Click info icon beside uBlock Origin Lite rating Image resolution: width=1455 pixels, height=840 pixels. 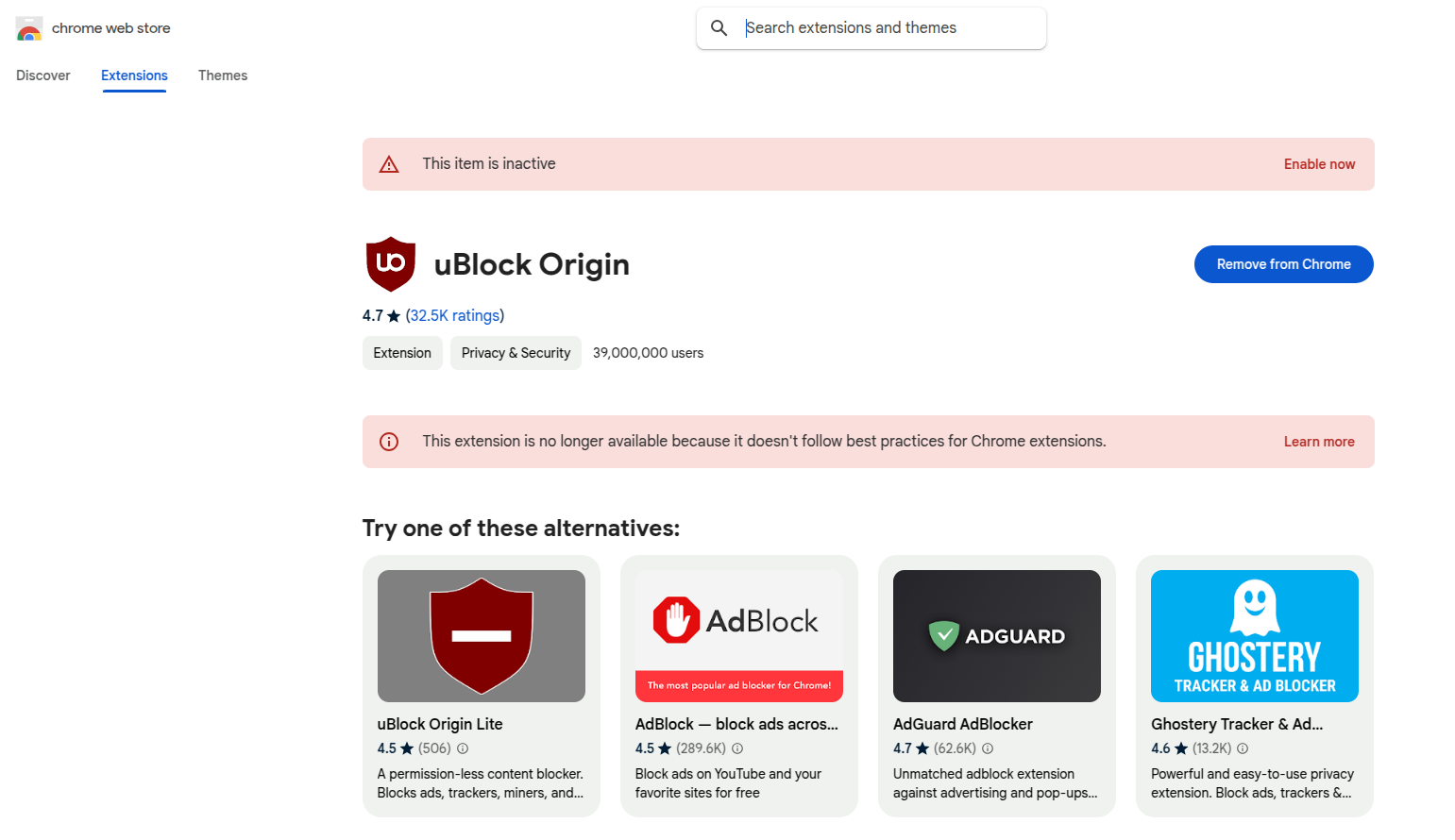tap(463, 748)
